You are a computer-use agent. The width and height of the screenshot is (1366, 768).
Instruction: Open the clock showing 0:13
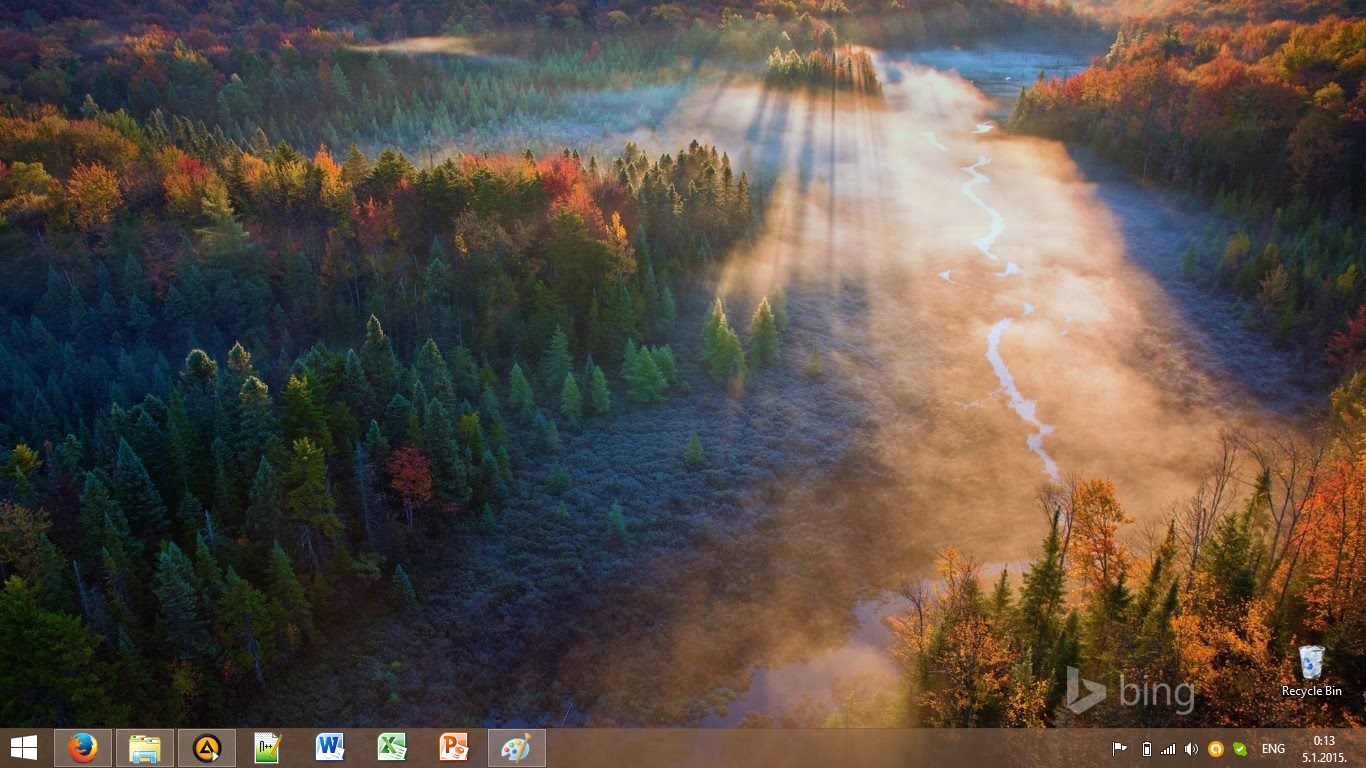(1325, 748)
